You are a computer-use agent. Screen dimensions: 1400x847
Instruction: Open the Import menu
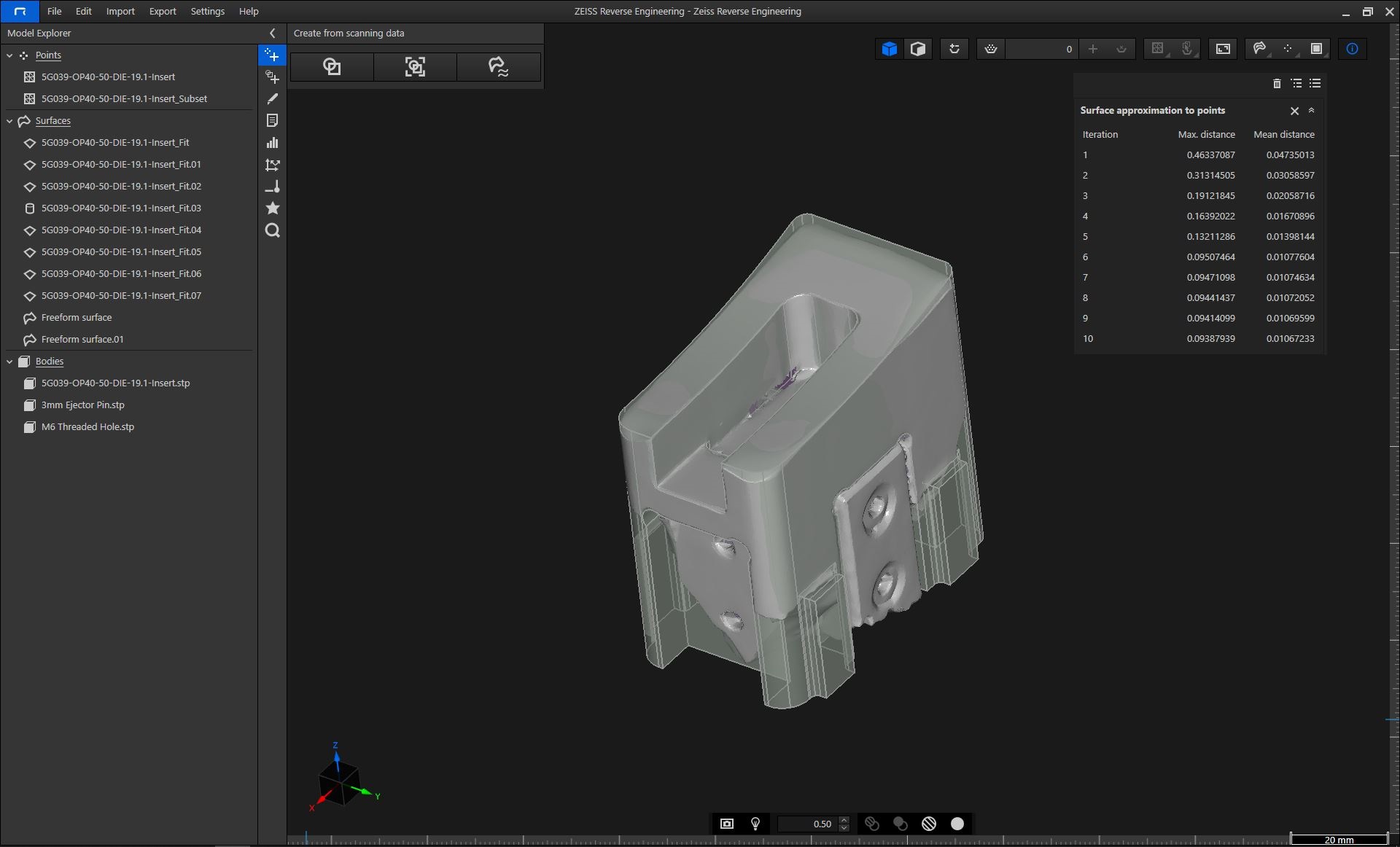tap(120, 12)
